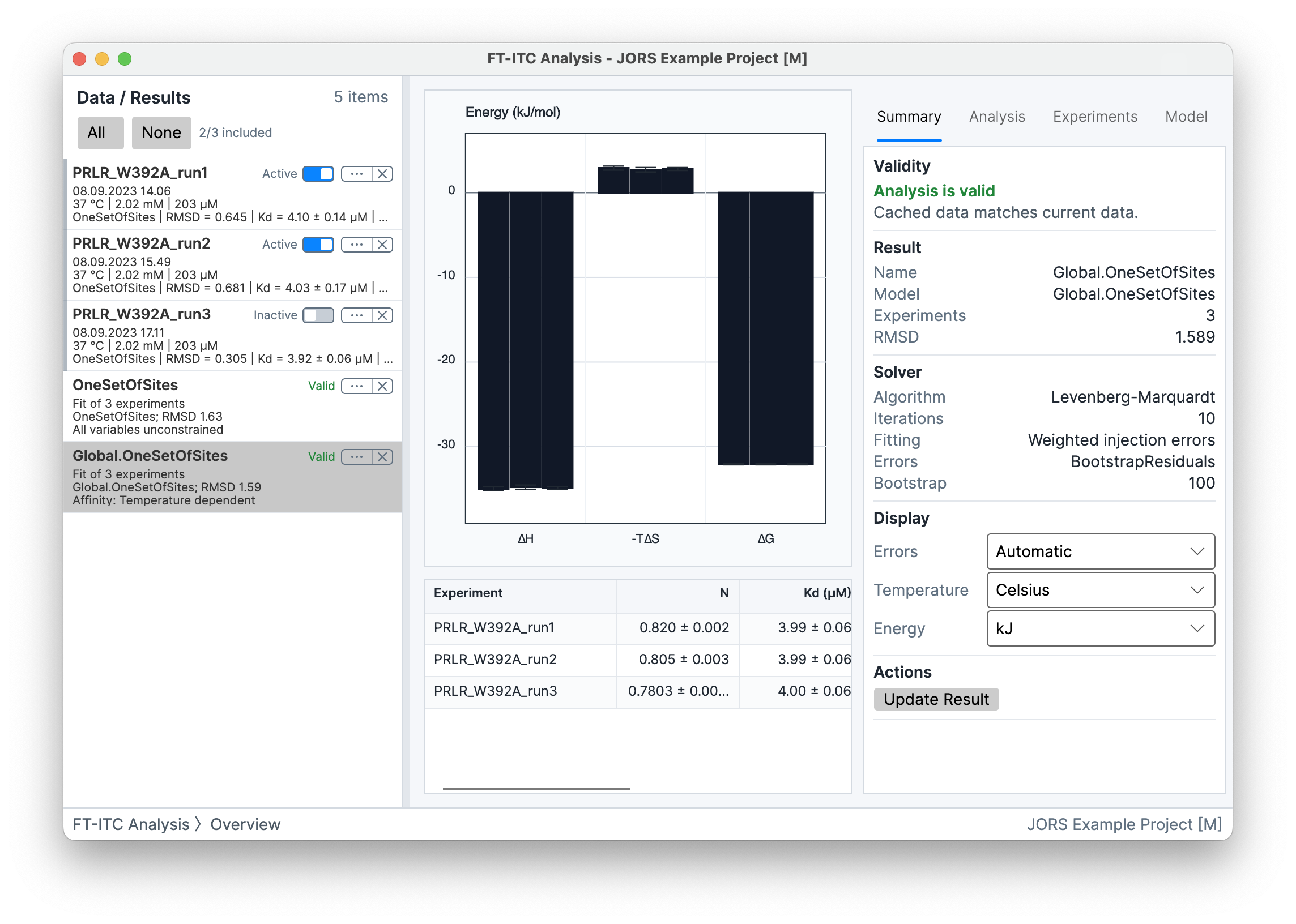Click the Overview breadcrumb
Image resolution: width=1296 pixels, height=924 pixels.
[245, 825]
